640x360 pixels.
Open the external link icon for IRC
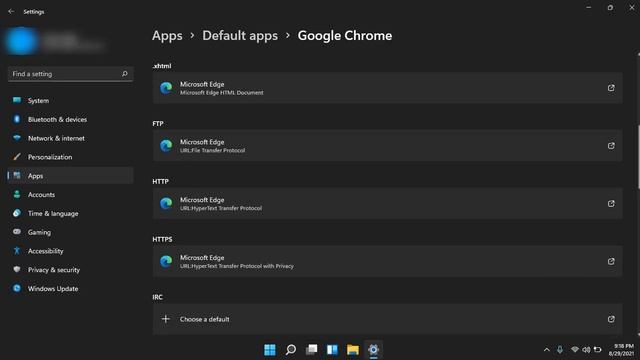click(611, 319)
